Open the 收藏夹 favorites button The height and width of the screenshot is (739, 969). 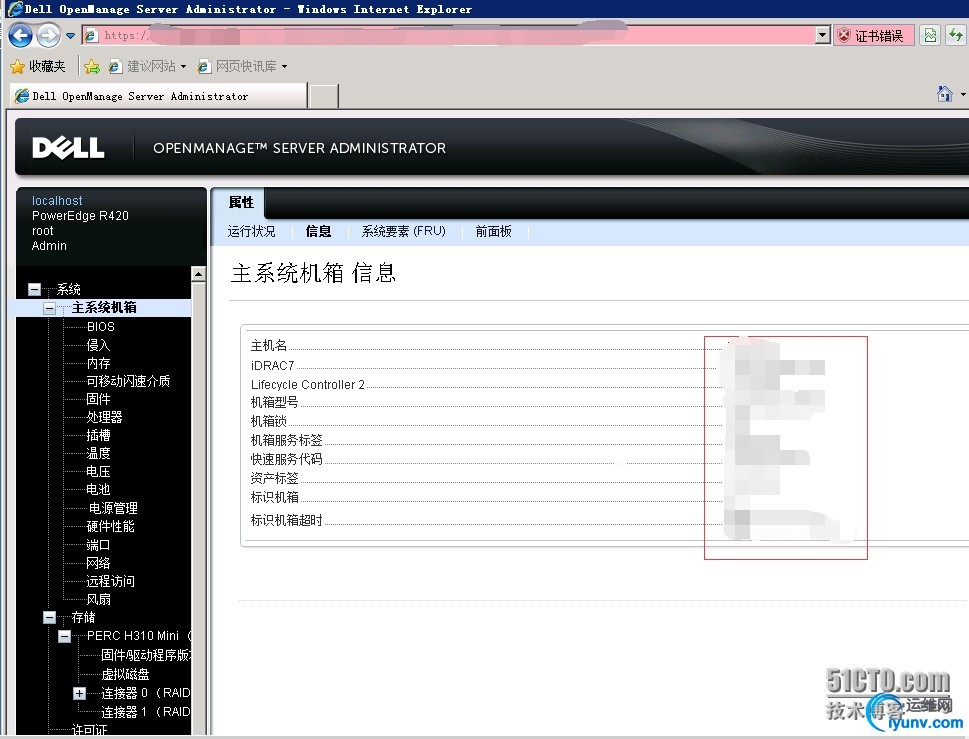[38, 66]
